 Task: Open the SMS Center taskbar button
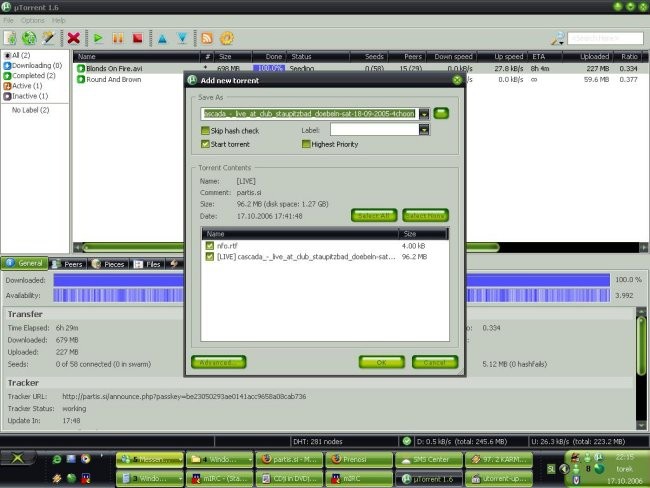point(429,459)
